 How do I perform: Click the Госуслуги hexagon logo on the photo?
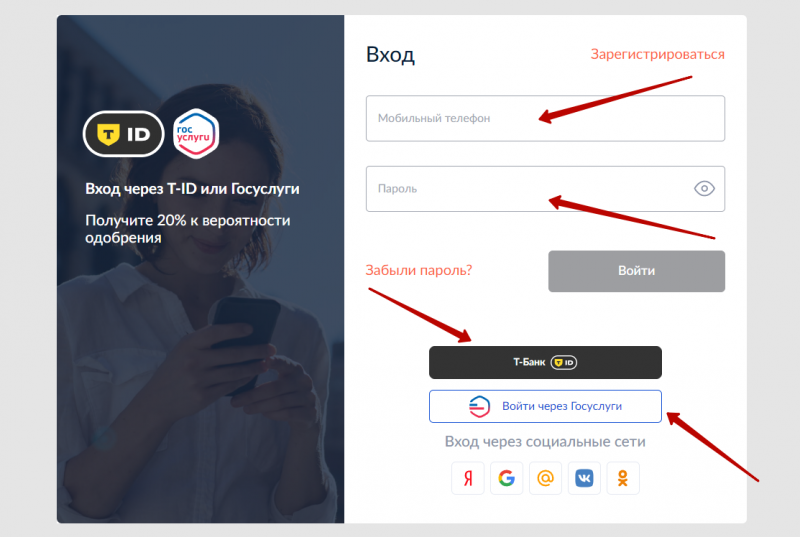coord(196,134)
